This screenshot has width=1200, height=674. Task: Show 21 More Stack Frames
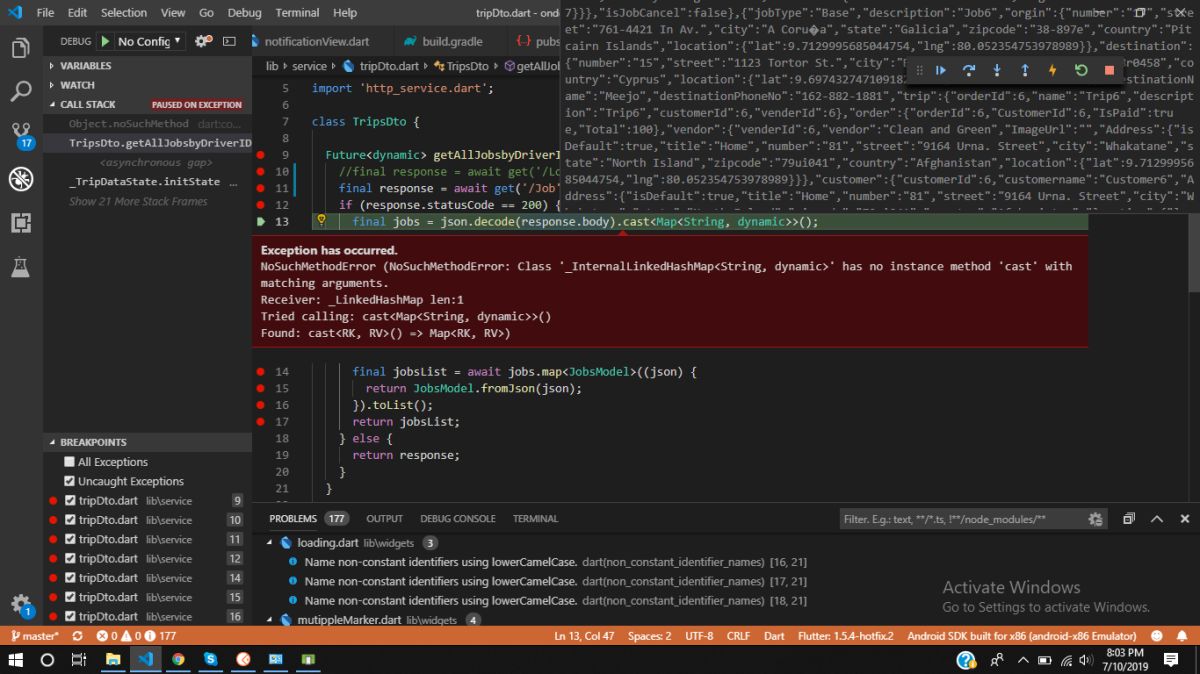point(138,201)
